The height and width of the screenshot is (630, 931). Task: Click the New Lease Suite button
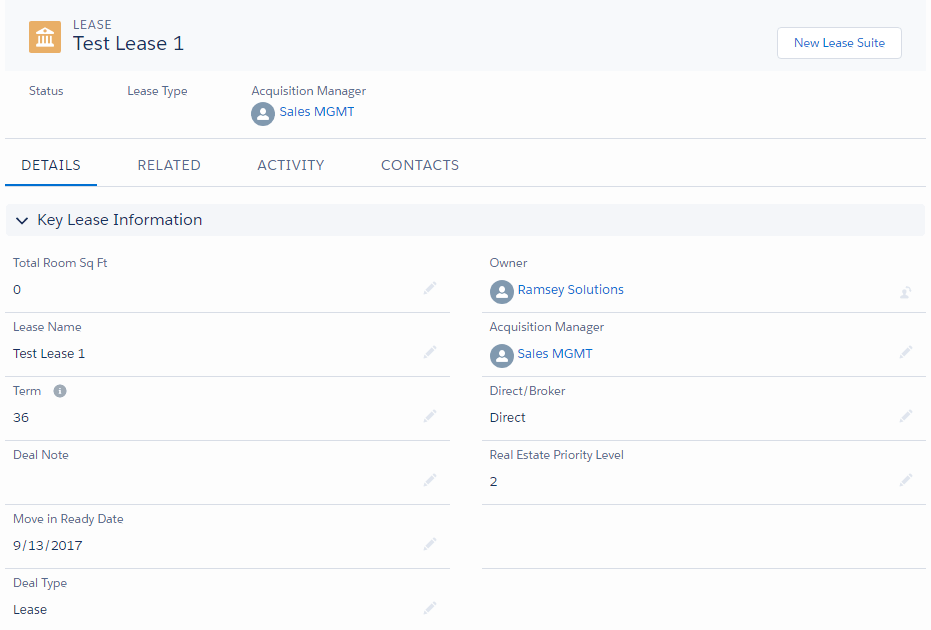(839, 43)
